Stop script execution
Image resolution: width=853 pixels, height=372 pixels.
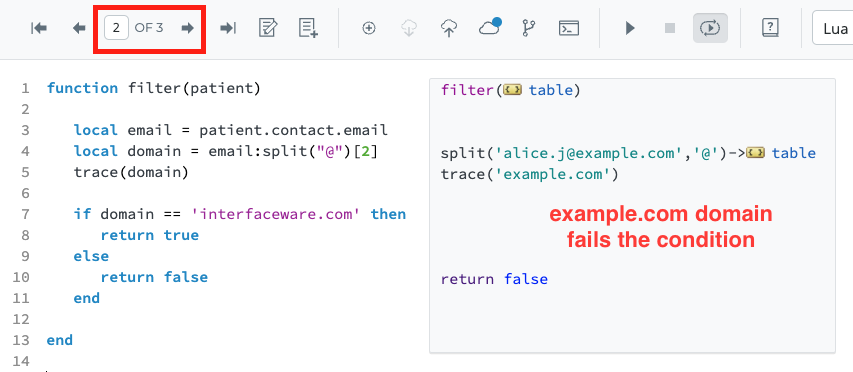[x=670, y=28]
